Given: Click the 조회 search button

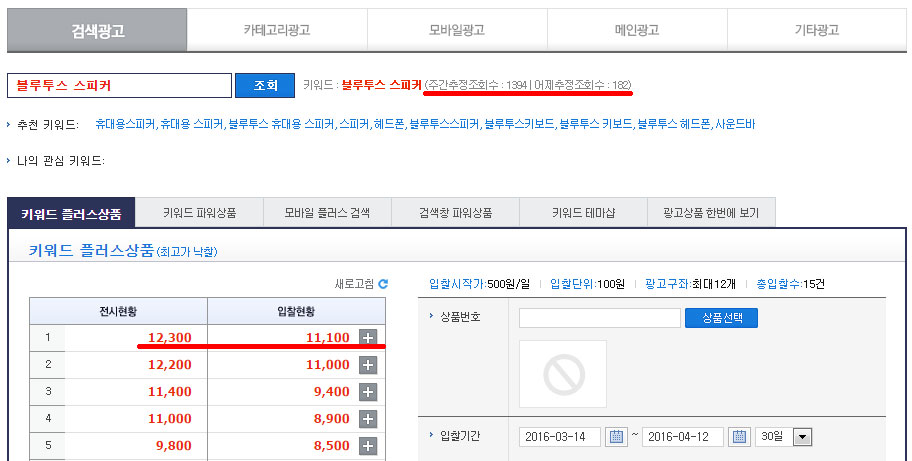Looking at the screenshot, I should [x=265, y=85].
